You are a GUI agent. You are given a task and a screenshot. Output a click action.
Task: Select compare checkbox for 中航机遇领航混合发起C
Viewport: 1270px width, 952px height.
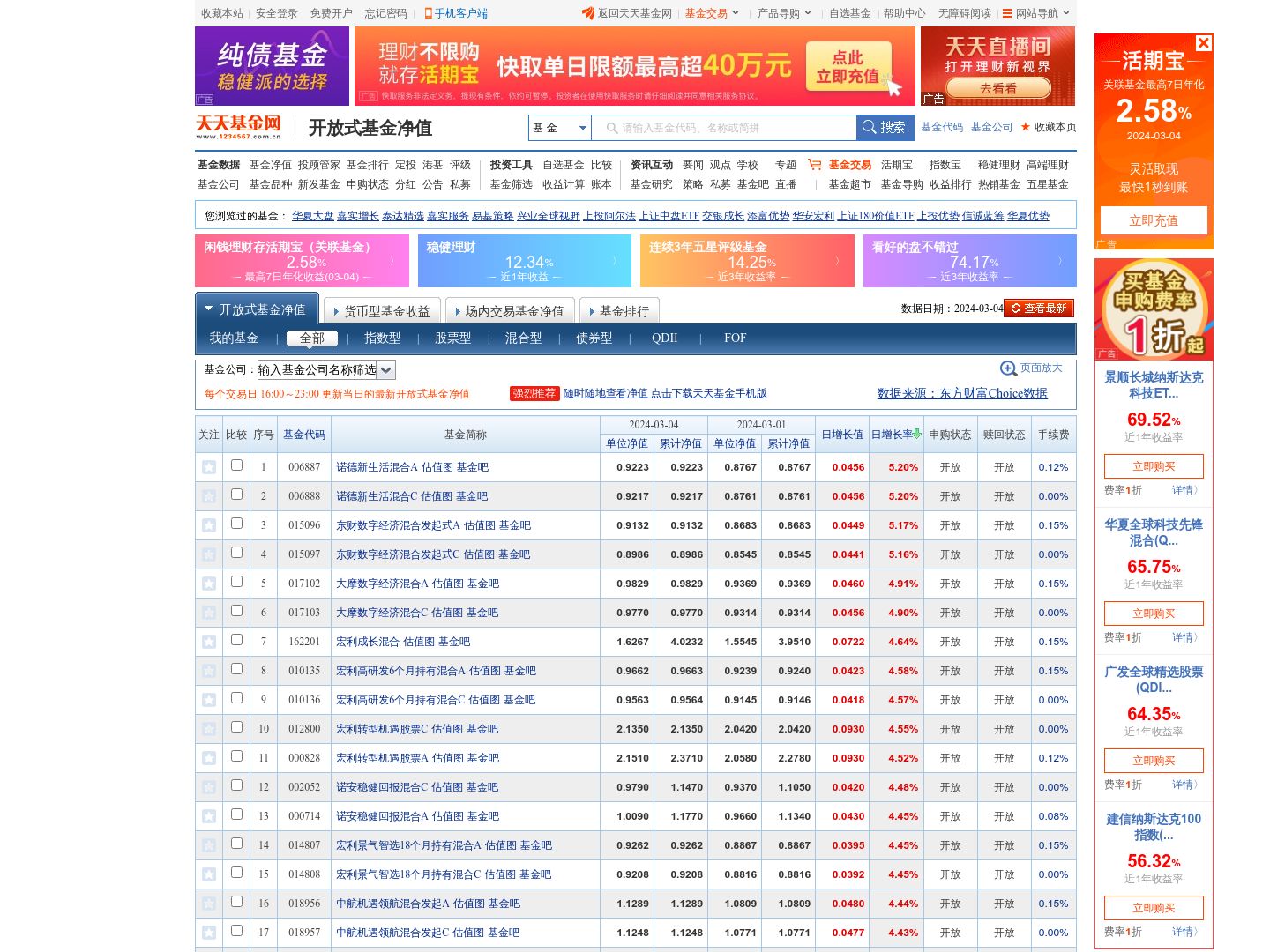coord(236,931)
